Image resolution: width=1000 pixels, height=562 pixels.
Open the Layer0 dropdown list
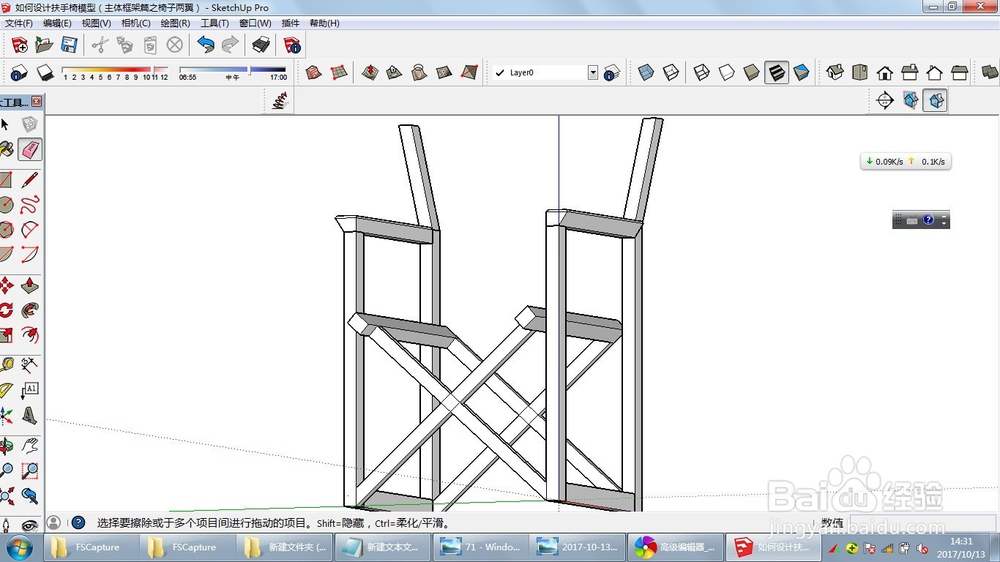592,73
